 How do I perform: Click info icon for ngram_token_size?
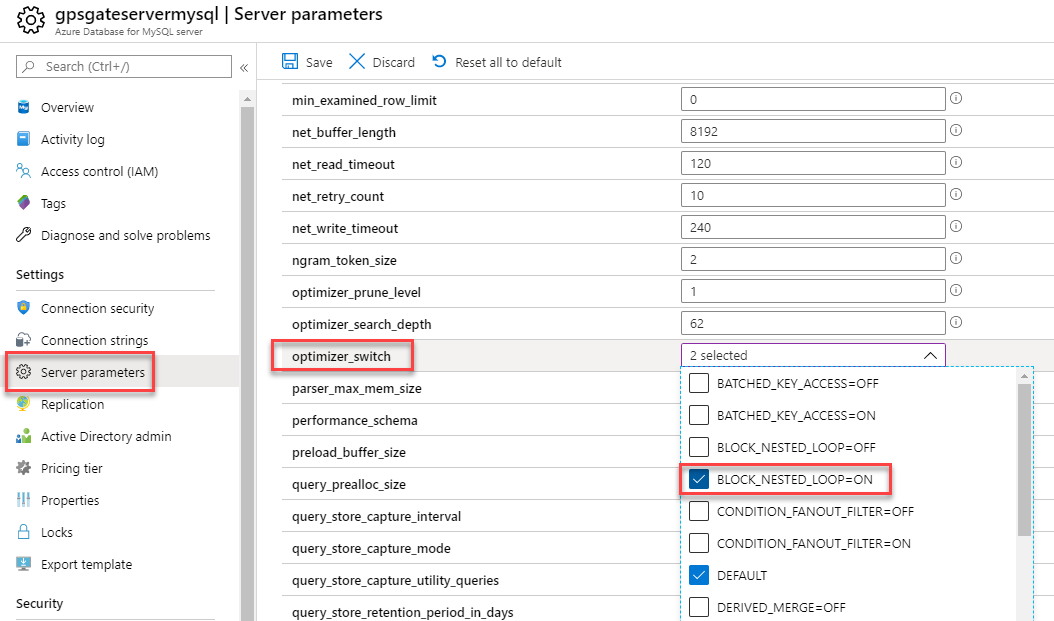956,258
